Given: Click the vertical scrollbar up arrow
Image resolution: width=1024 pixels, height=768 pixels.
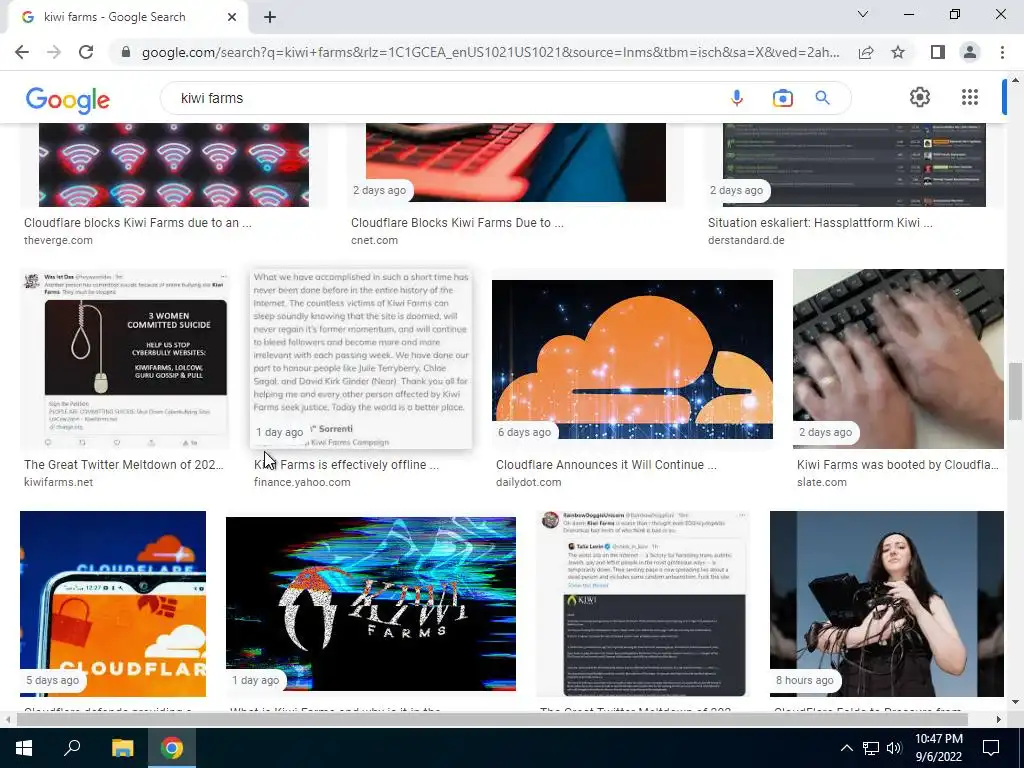Looking at the screenshot, I should [1015, 80].
